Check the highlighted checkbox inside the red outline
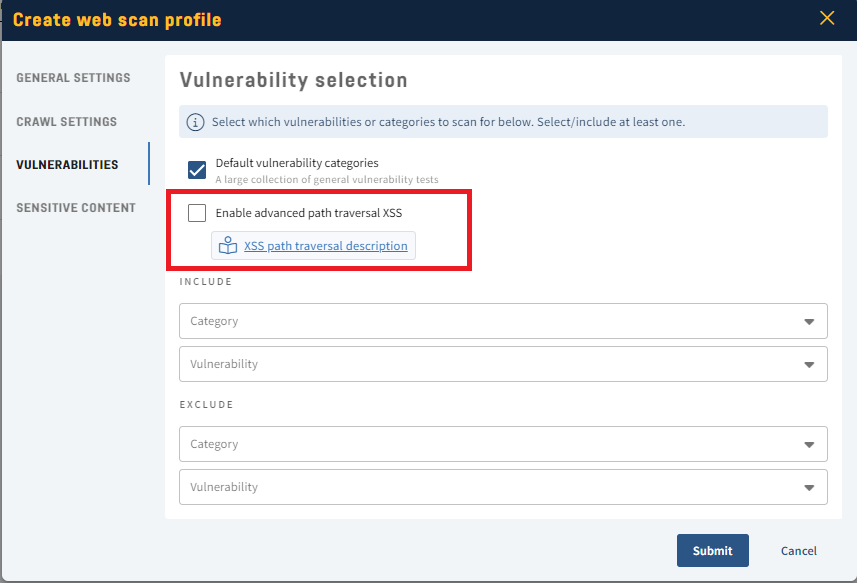 click(x=196, y=213)
